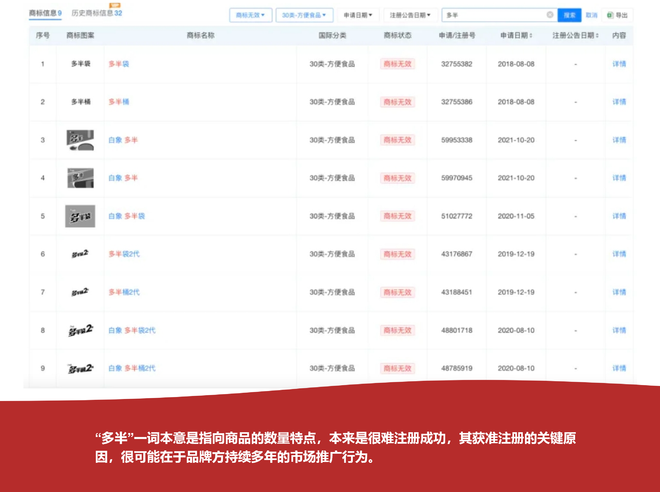Open 详情 for trademark 51027772
Image resolution: width=660 pixels, height=492 pixels.
tap(619, 216)
